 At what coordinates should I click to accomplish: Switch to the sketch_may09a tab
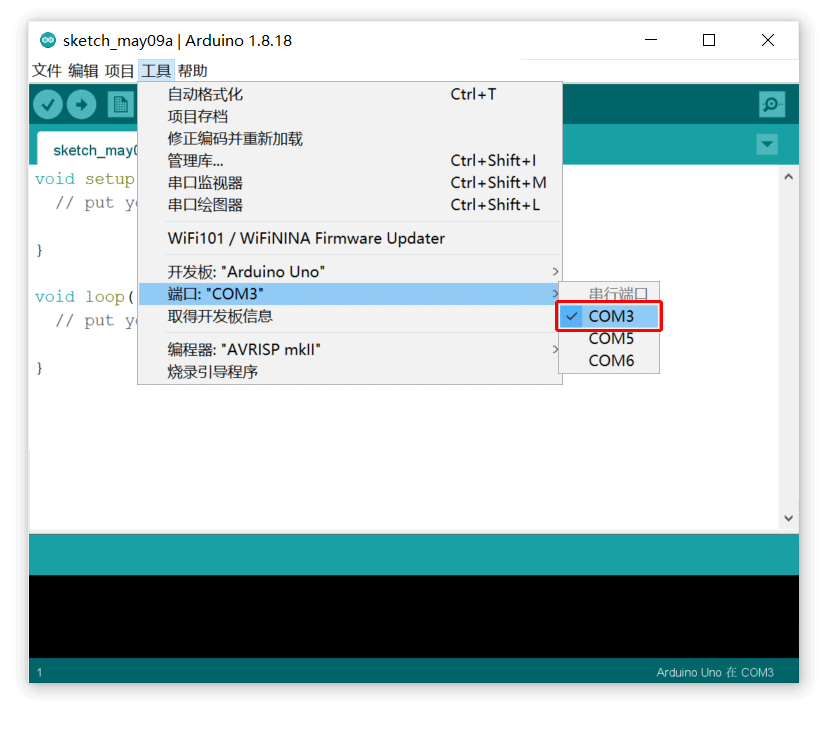coord(95,150)
